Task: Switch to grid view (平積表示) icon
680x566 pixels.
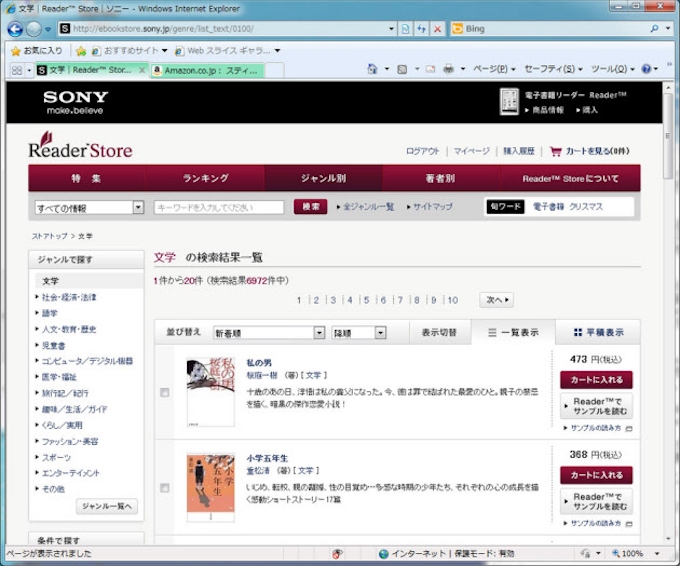Action: pos(578,333)
